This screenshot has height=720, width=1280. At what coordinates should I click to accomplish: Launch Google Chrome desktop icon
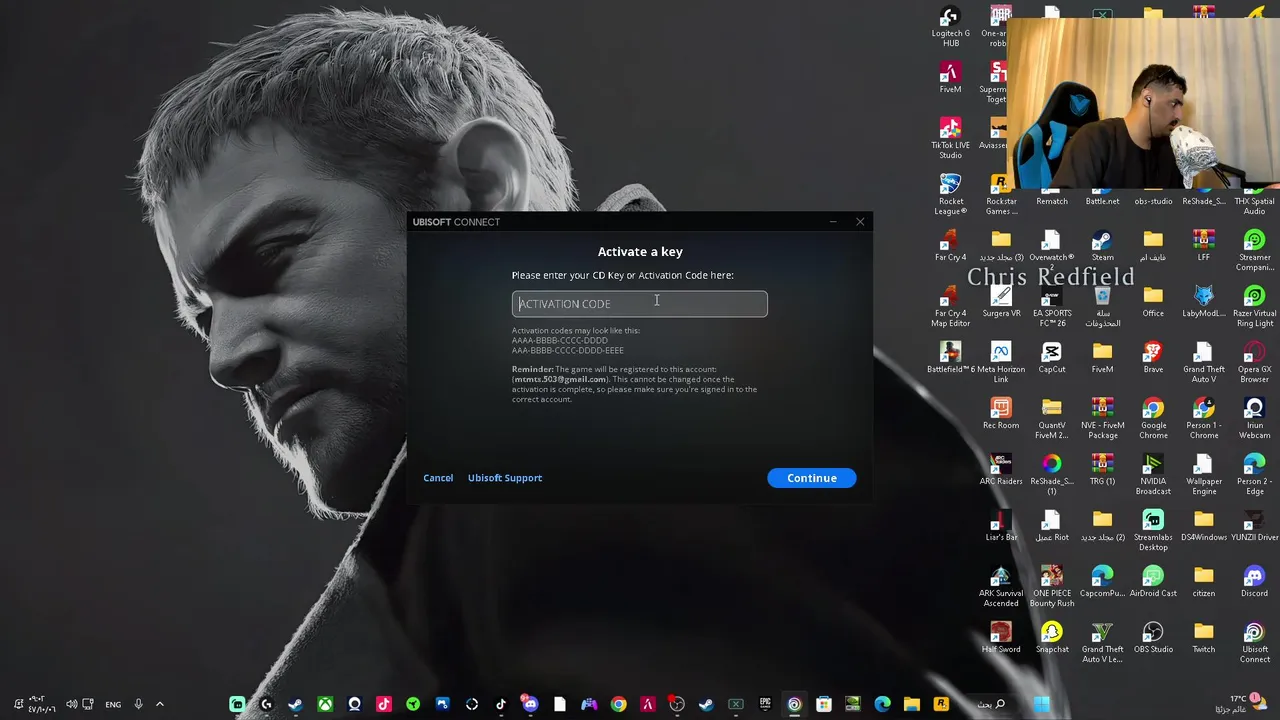pos(1153,419)
